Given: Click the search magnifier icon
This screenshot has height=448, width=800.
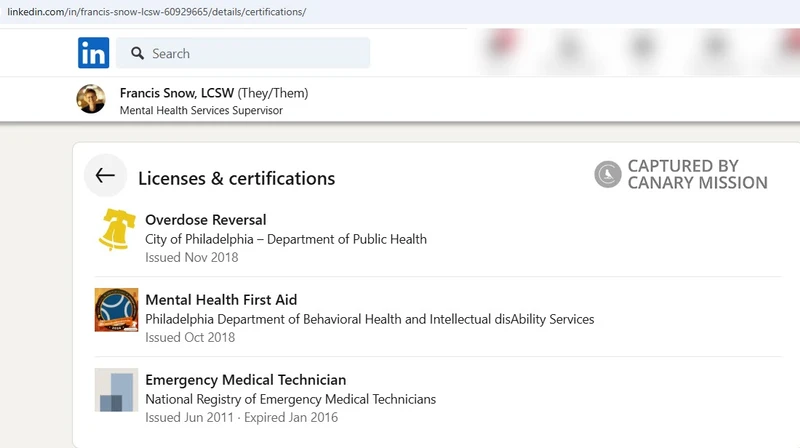Looking at the screenshot, I should coord(137,53).
